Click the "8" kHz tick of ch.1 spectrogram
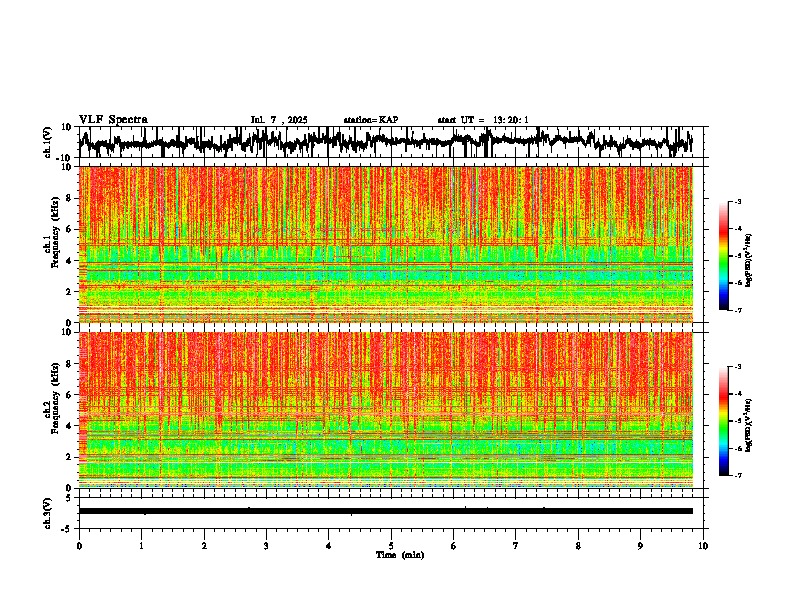 click(x=69, y=199)
